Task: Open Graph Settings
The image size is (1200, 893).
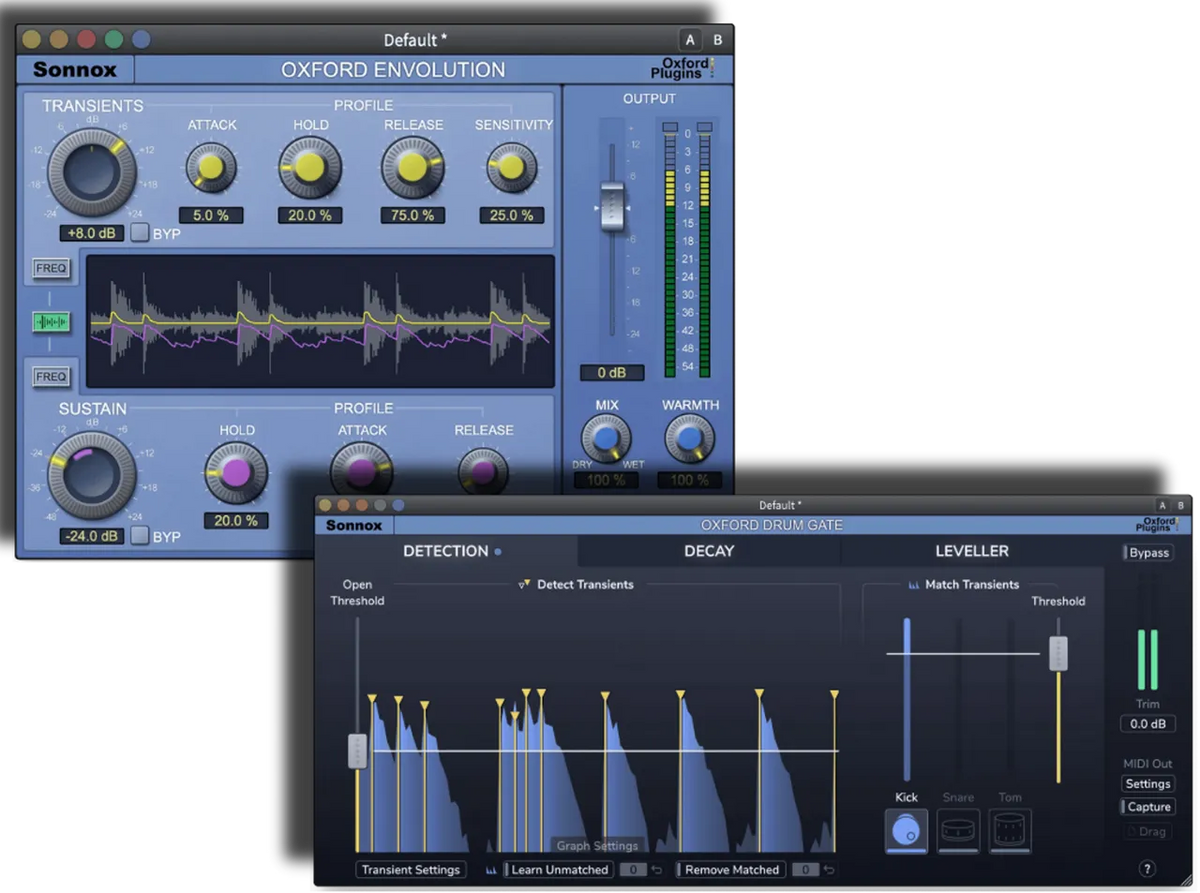Action: (x=597, y=845)
